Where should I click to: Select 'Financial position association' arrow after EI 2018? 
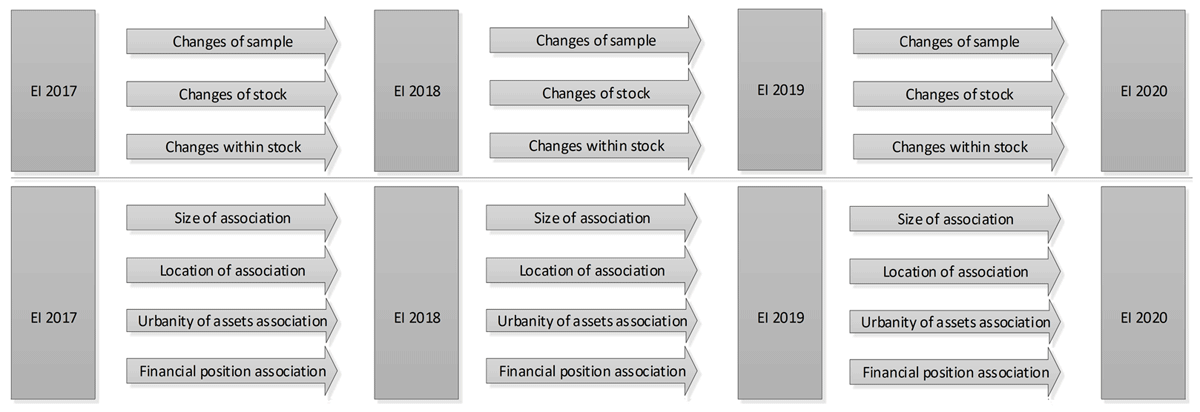tap(592, 372)
